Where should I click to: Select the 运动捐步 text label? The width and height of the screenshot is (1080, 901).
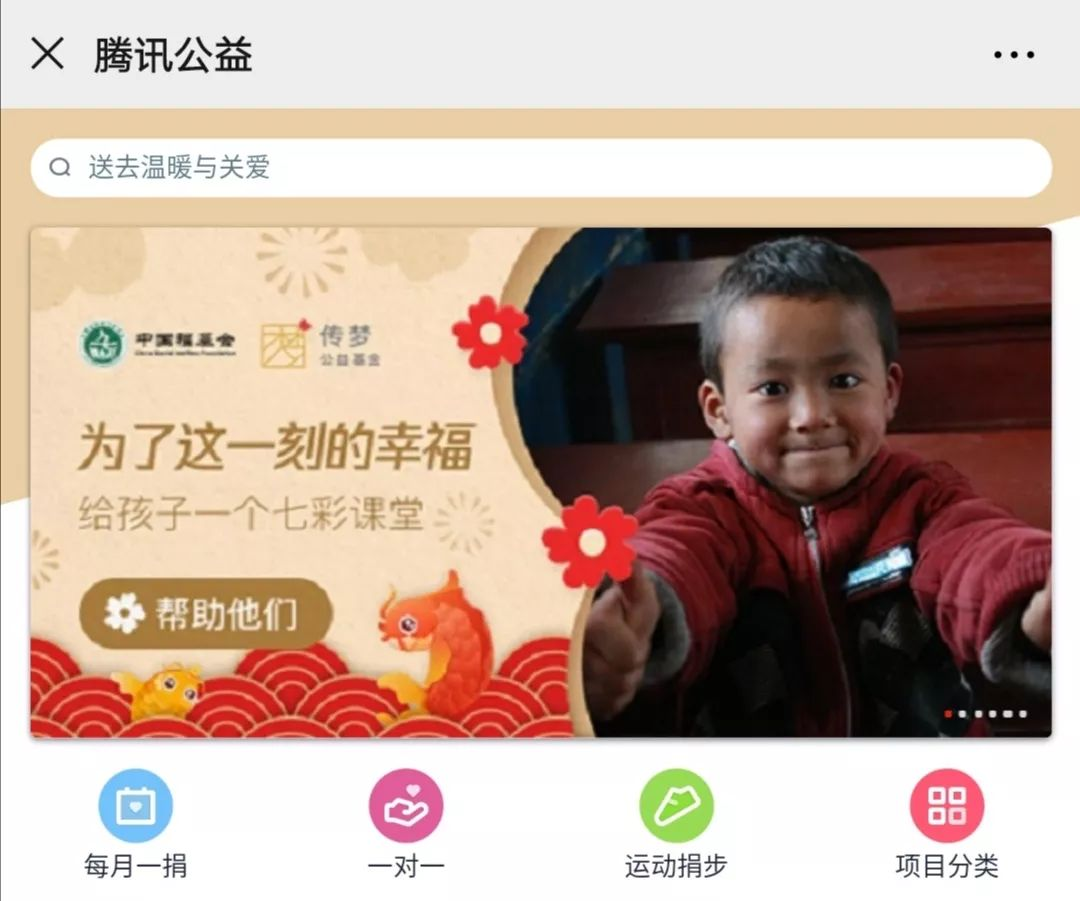pos(676,866)
